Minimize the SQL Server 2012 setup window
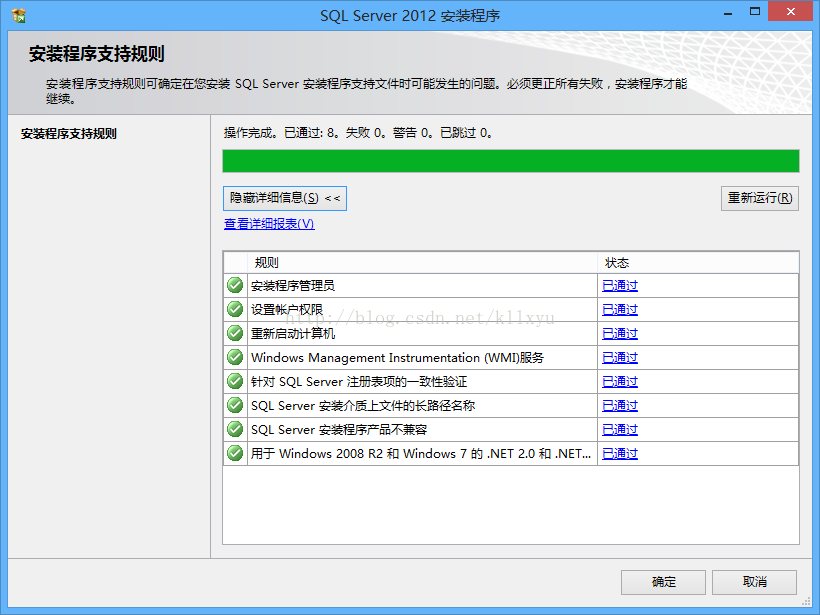This screenshot has width=820, height=615. [727, 13]
